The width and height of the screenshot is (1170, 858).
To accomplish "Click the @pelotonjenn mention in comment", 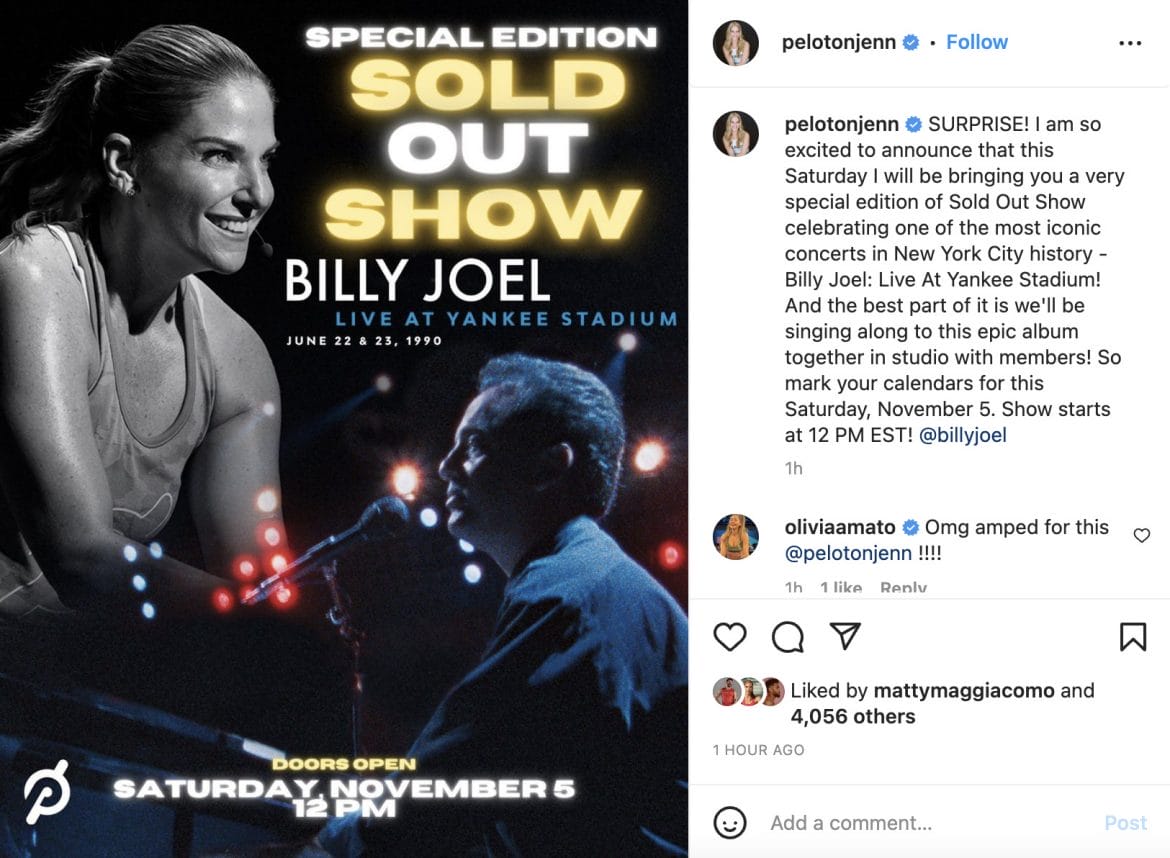I will click(x=848, y=553).
